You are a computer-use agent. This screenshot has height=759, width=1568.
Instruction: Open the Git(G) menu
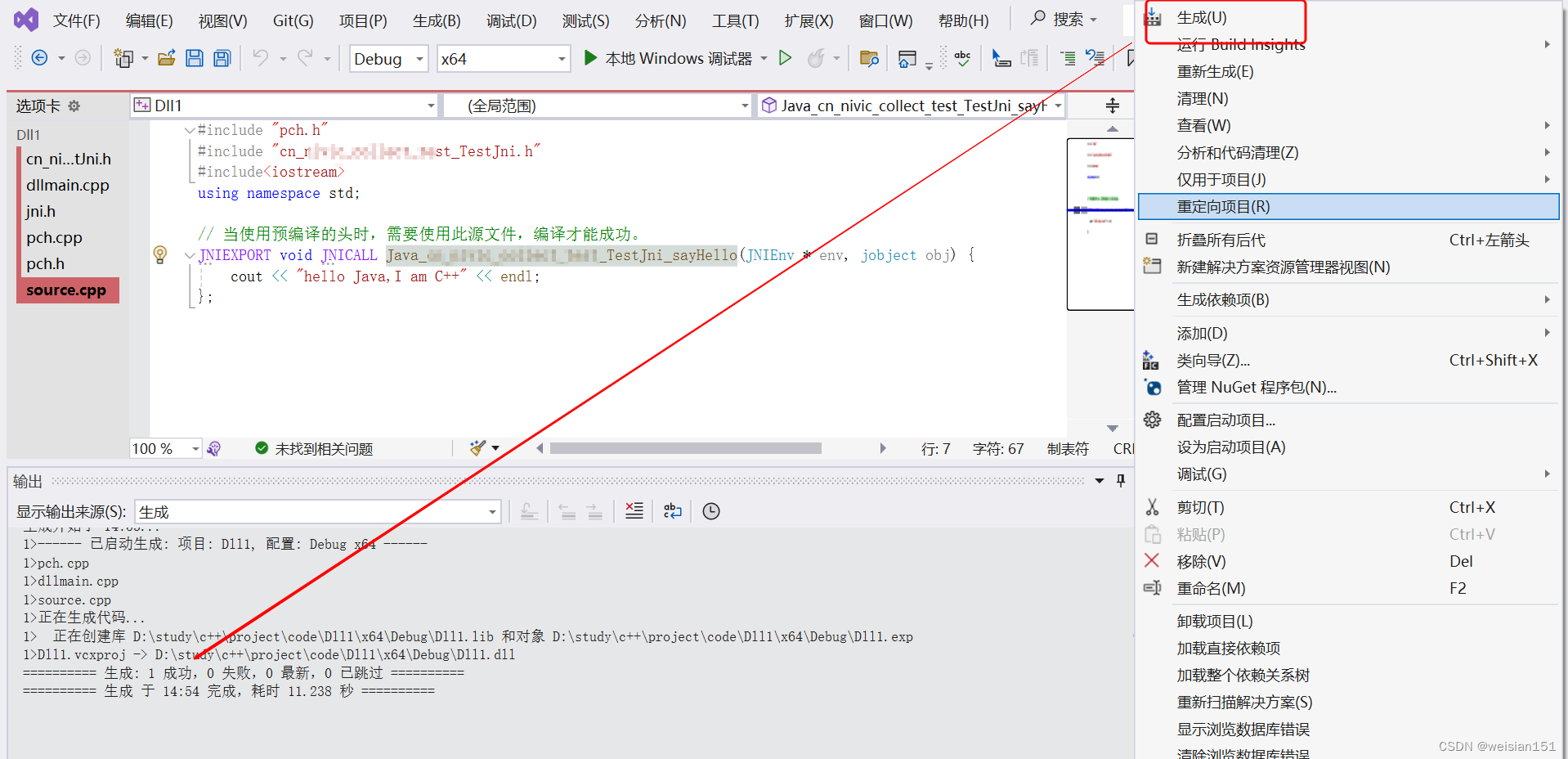[293, 20]
